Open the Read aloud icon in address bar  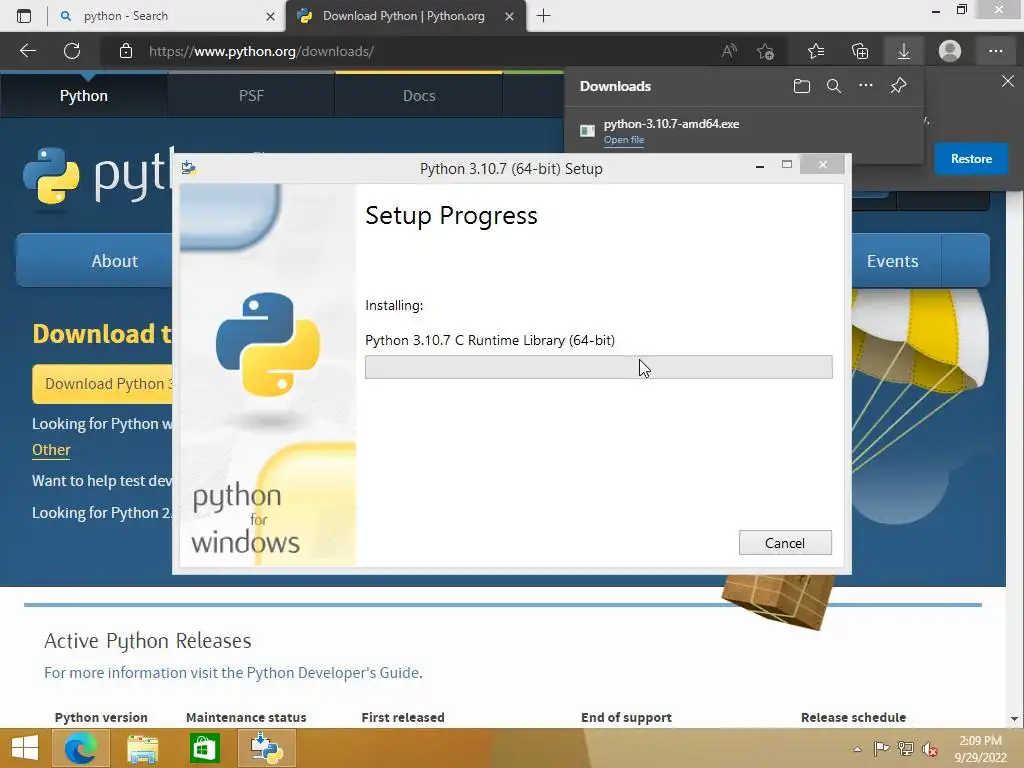click(x=729, y=51)
